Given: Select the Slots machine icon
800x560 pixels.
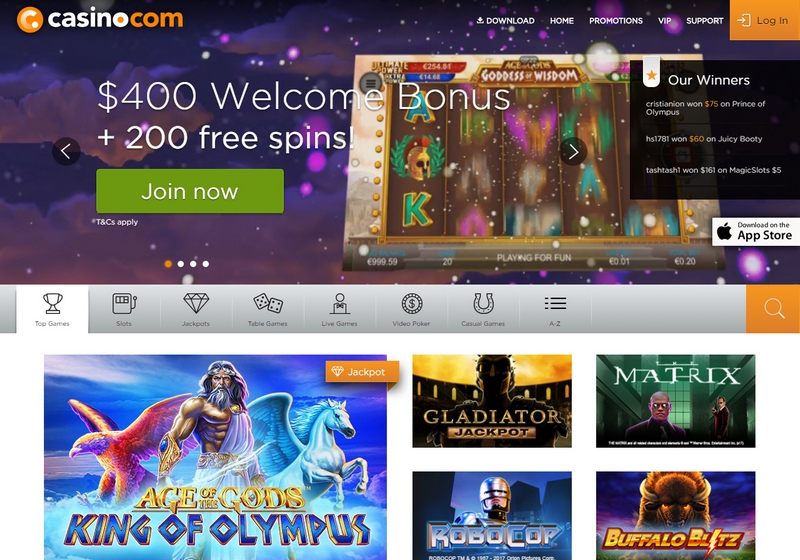Looking at the screenshot, I should tap(124, 309).
